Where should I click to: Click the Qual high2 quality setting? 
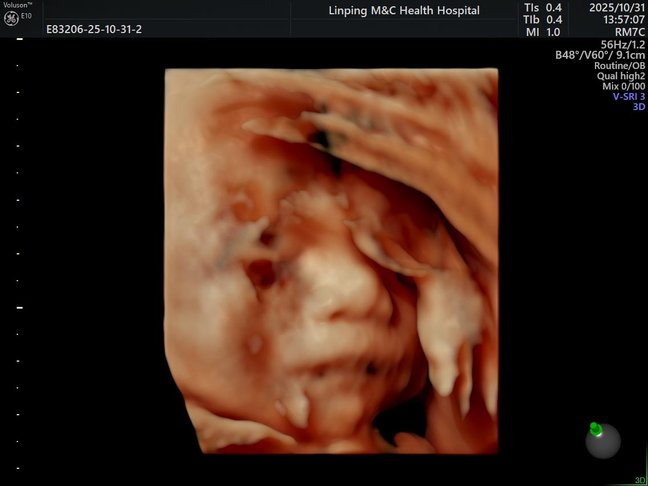(x=620, y=74)
